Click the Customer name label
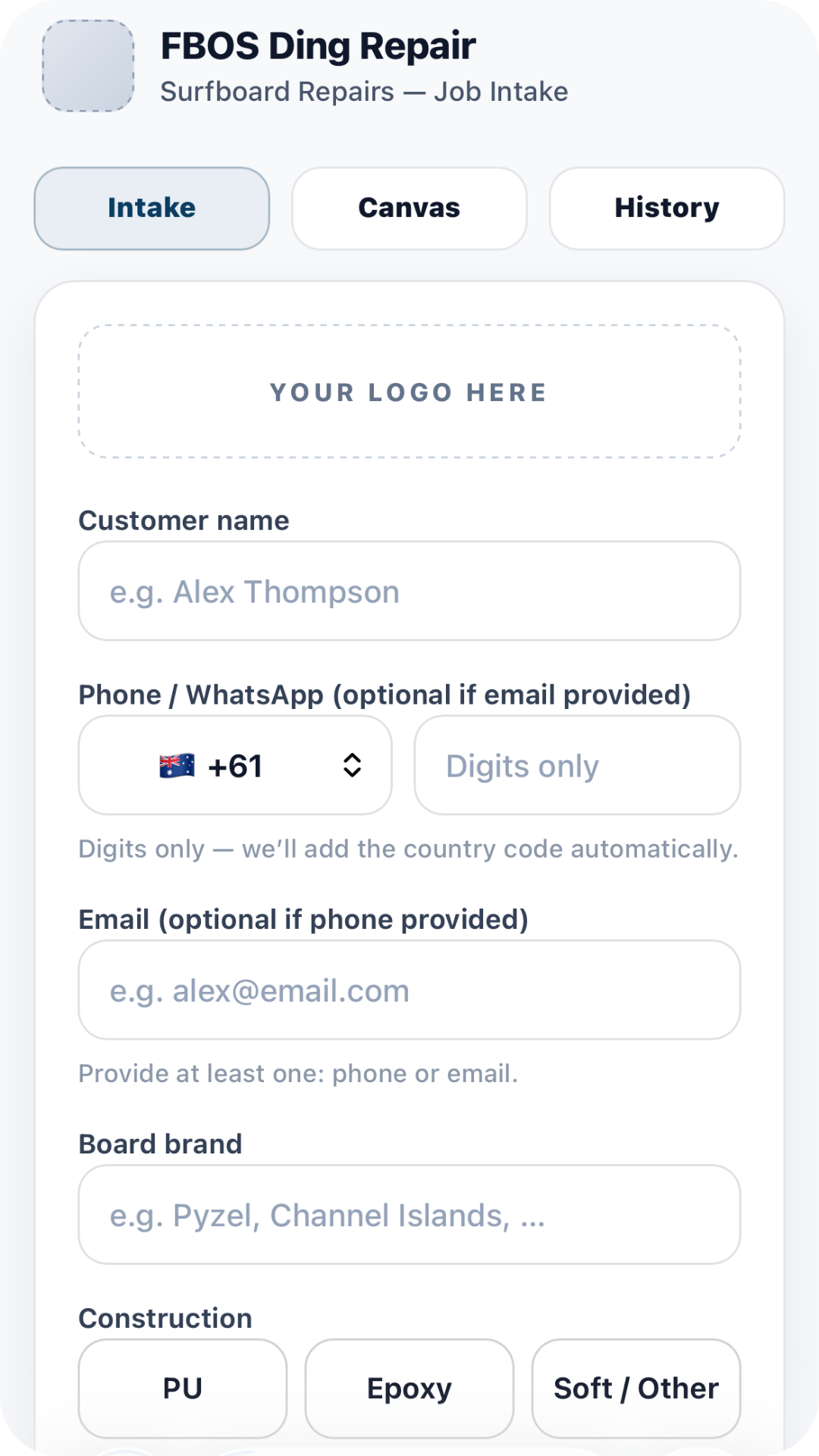The height and width of the screenshot is (1456, 819). point(184,520)
